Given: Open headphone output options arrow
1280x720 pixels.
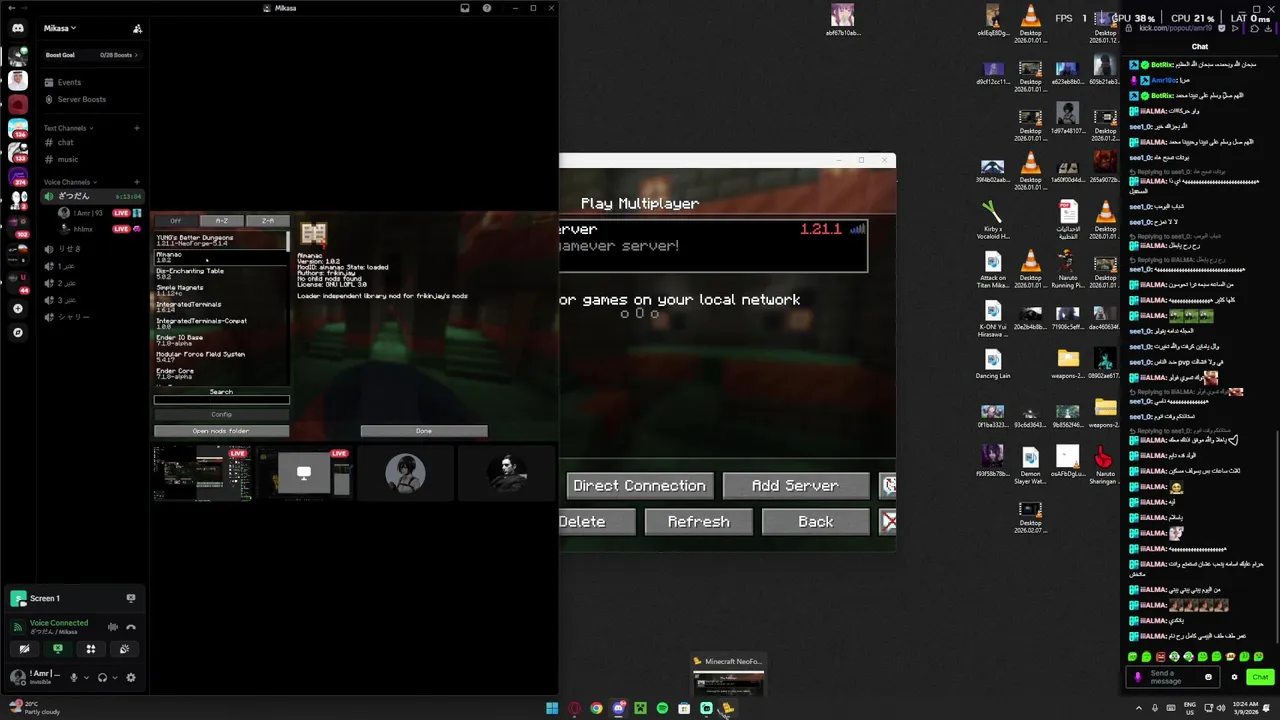Looking at the screenshot, I should [115, 677].
